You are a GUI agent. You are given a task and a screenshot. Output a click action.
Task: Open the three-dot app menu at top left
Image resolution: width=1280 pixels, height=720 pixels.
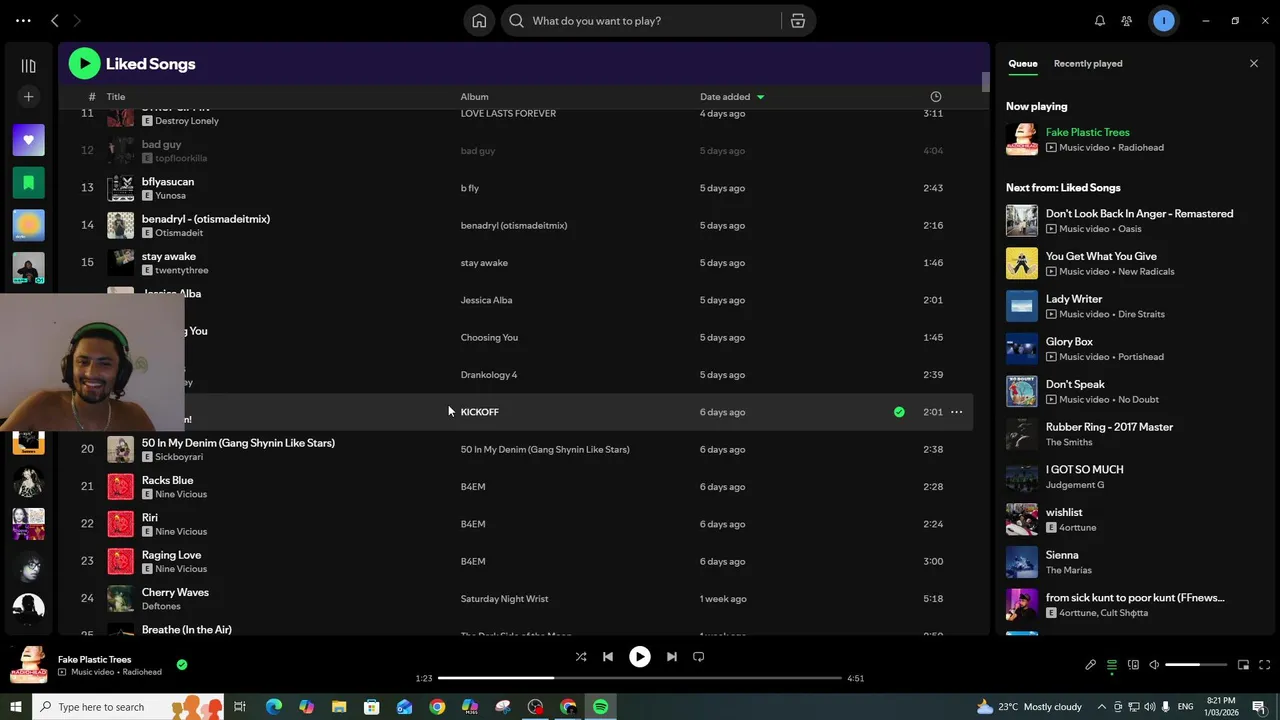23,20
